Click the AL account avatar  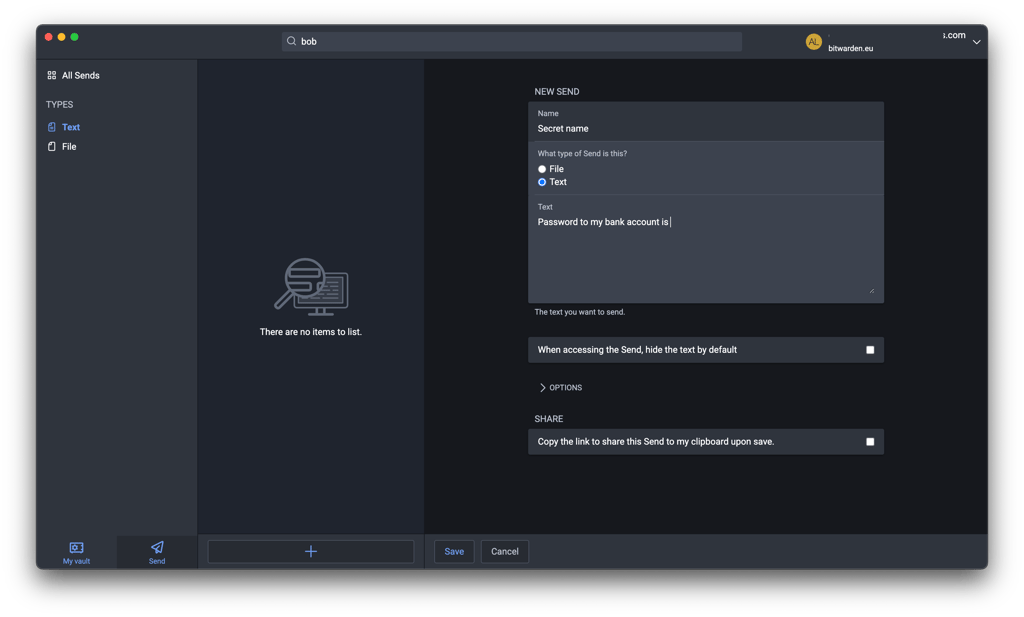(813, 42)
